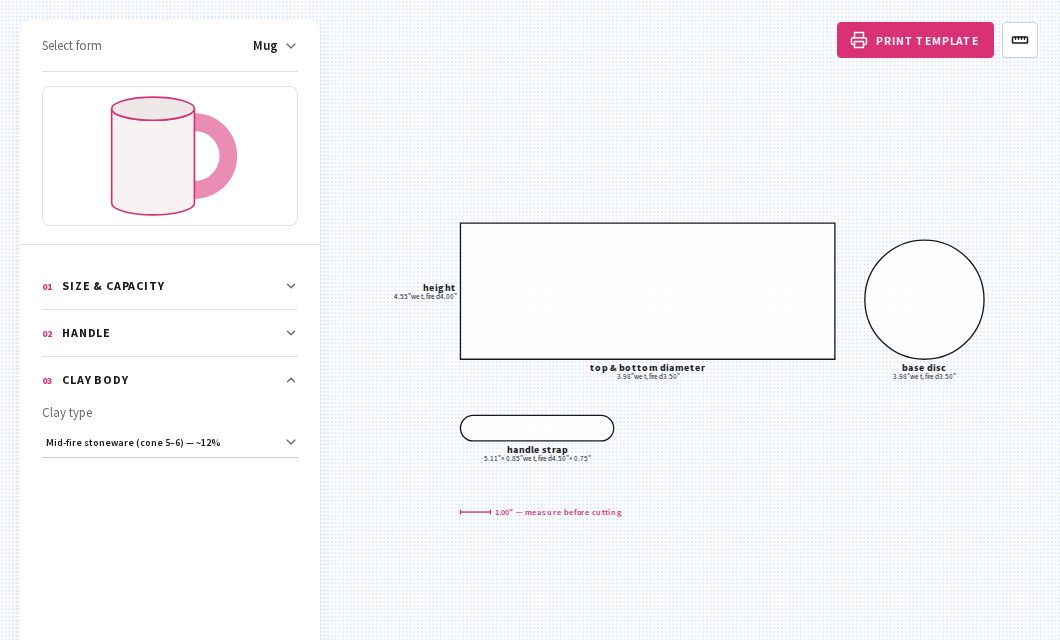The image size is (1060, 640).
Task: Open the Clay type dropdown
Action: pos(170,443)
